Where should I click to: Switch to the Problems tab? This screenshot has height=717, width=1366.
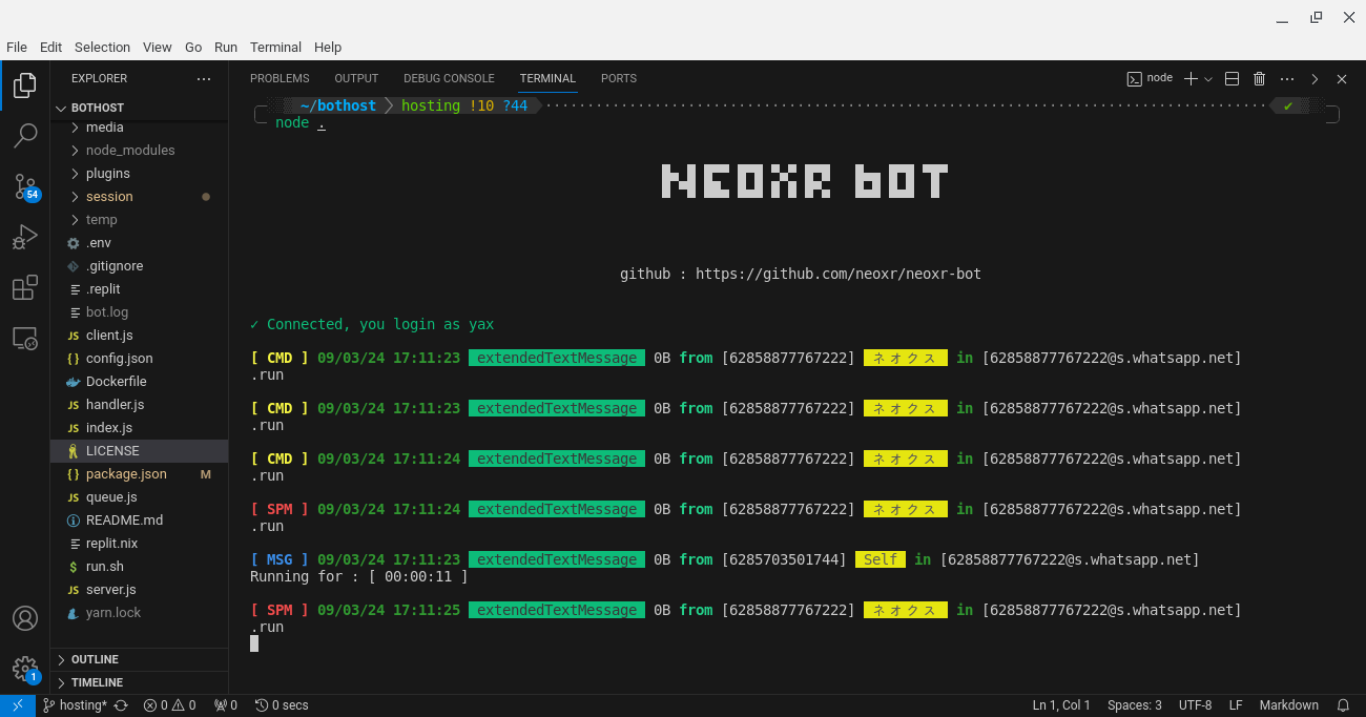[x=280, y=78]
